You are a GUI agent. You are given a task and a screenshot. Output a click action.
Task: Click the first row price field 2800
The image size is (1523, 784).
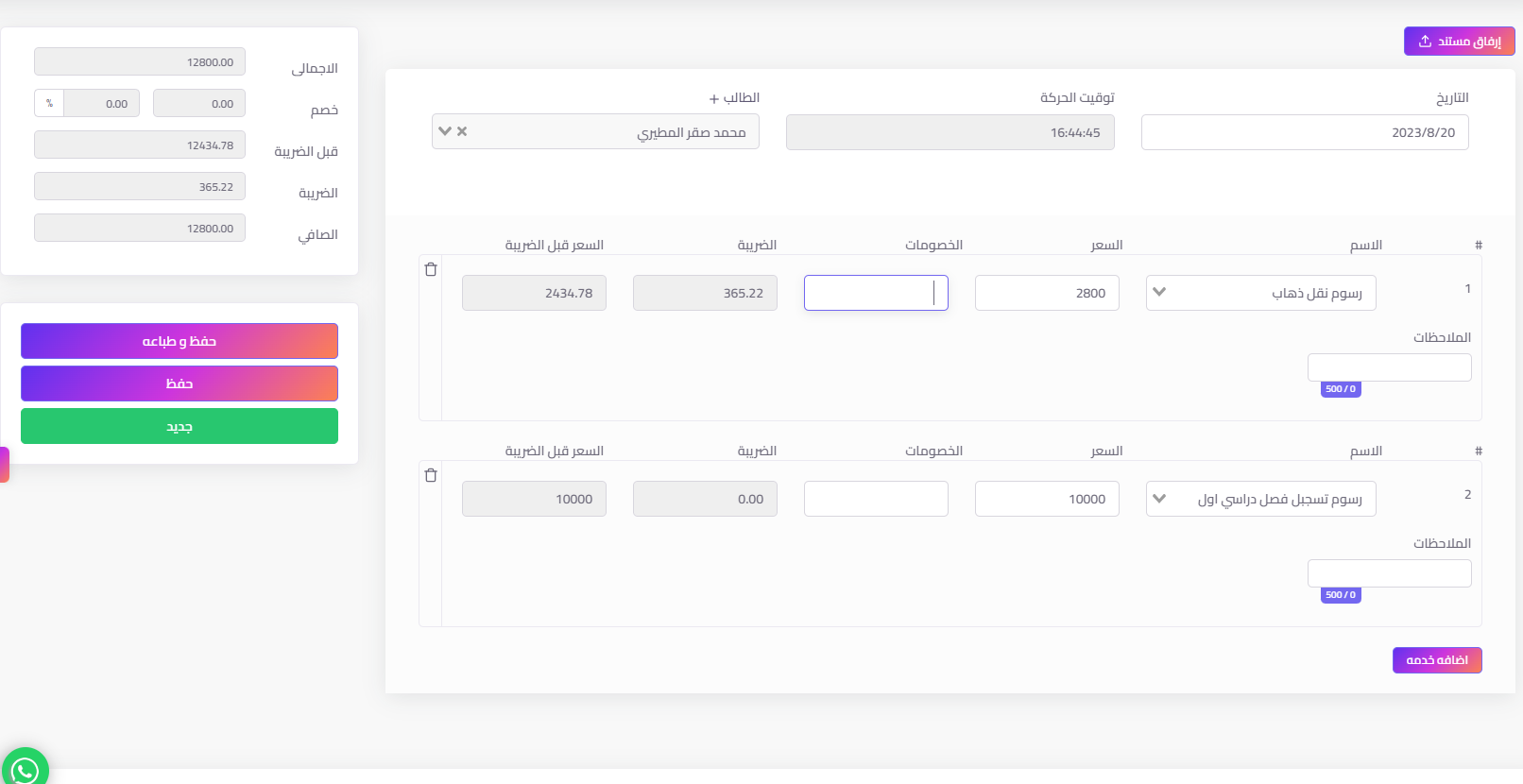[1046, 293]
